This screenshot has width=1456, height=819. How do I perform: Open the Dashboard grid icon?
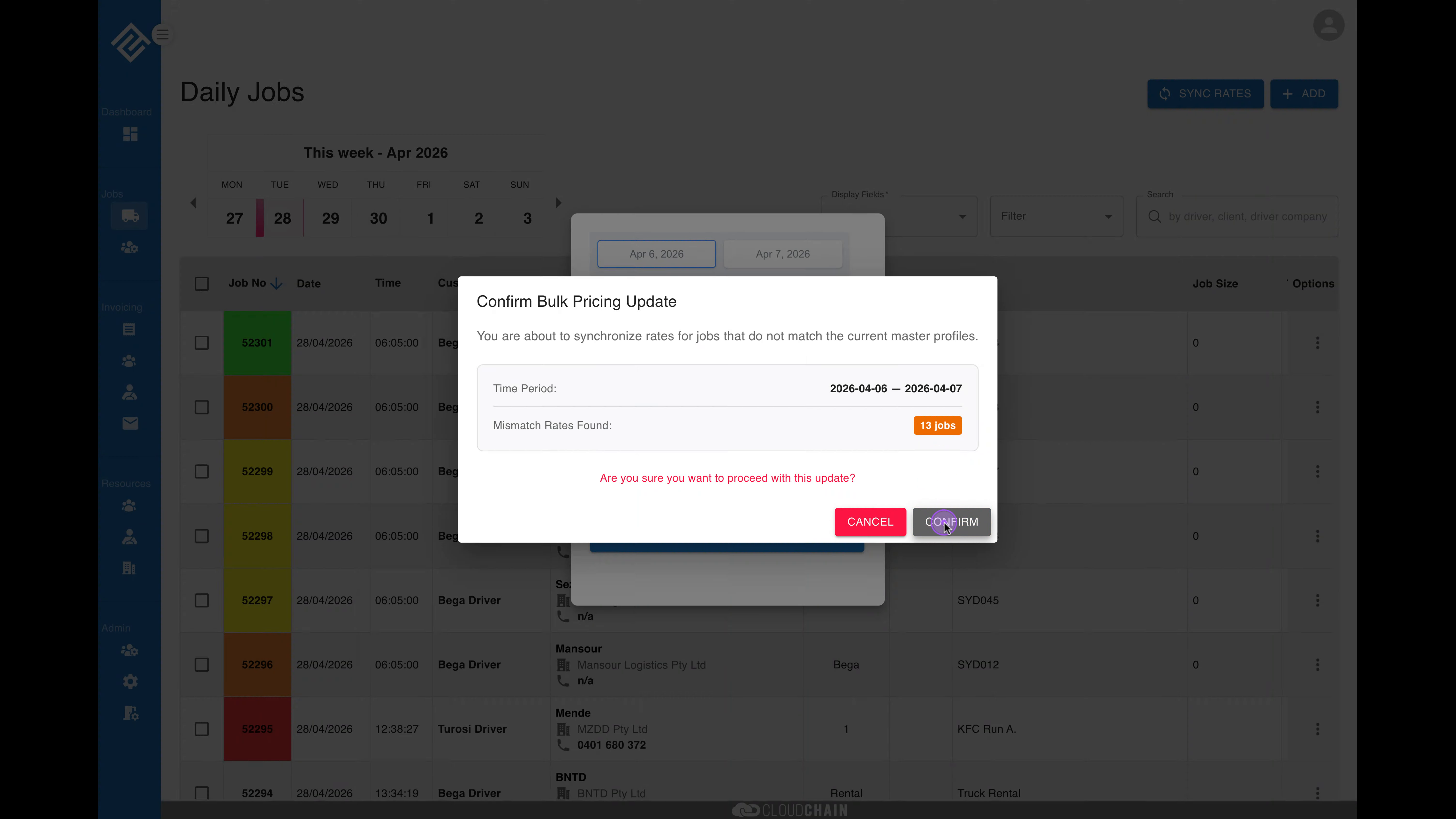130,134
